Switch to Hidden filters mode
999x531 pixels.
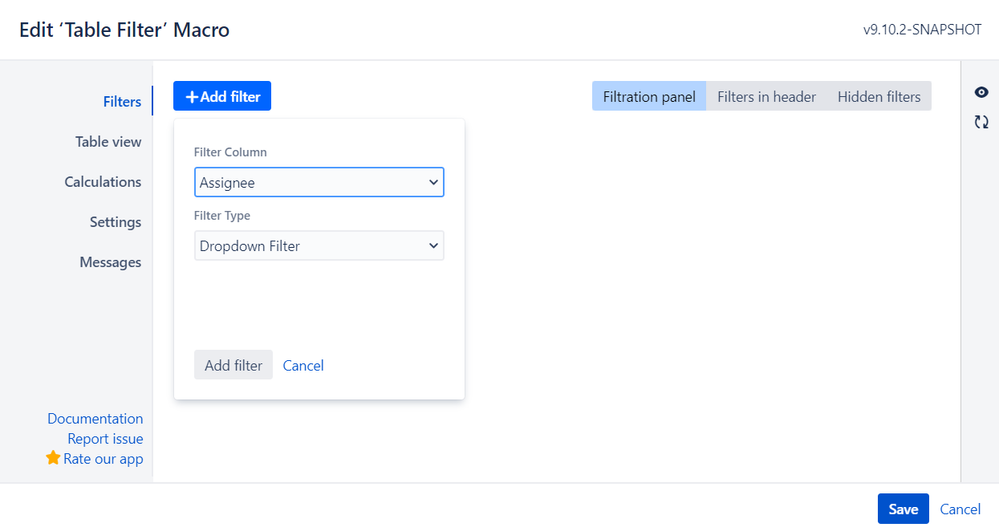(879, 97)
